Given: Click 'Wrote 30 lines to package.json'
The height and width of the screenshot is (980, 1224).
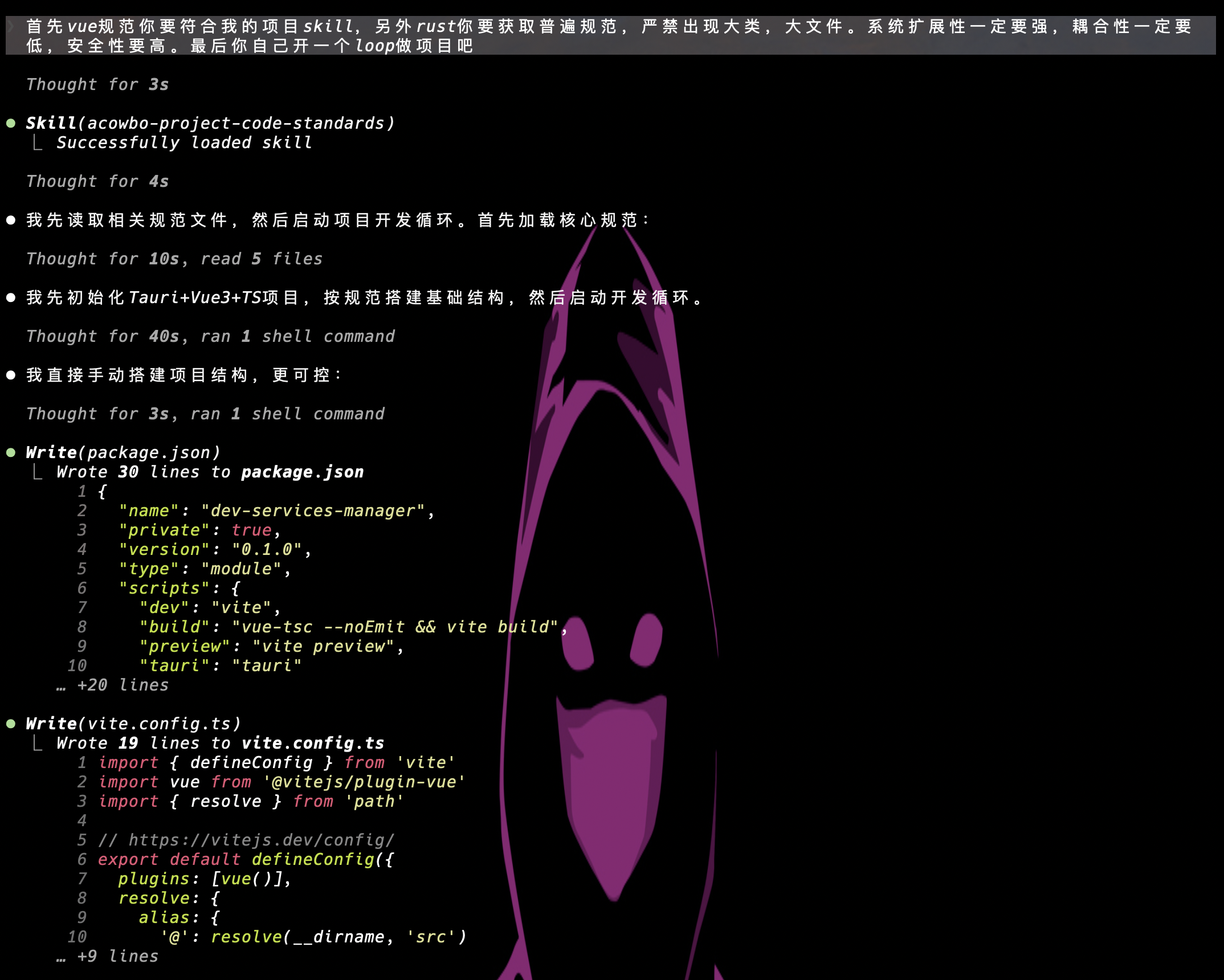Looking at the screenshot, I should (x=210, y=472).
